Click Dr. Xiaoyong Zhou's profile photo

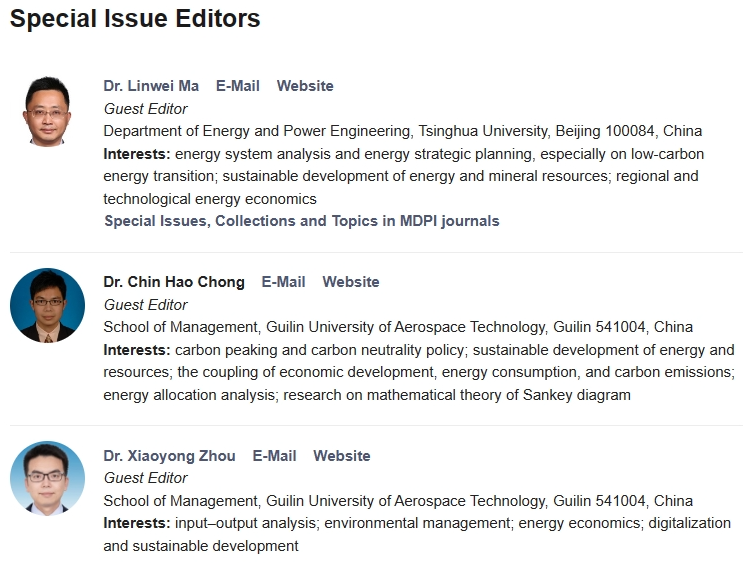pos(47,478)
